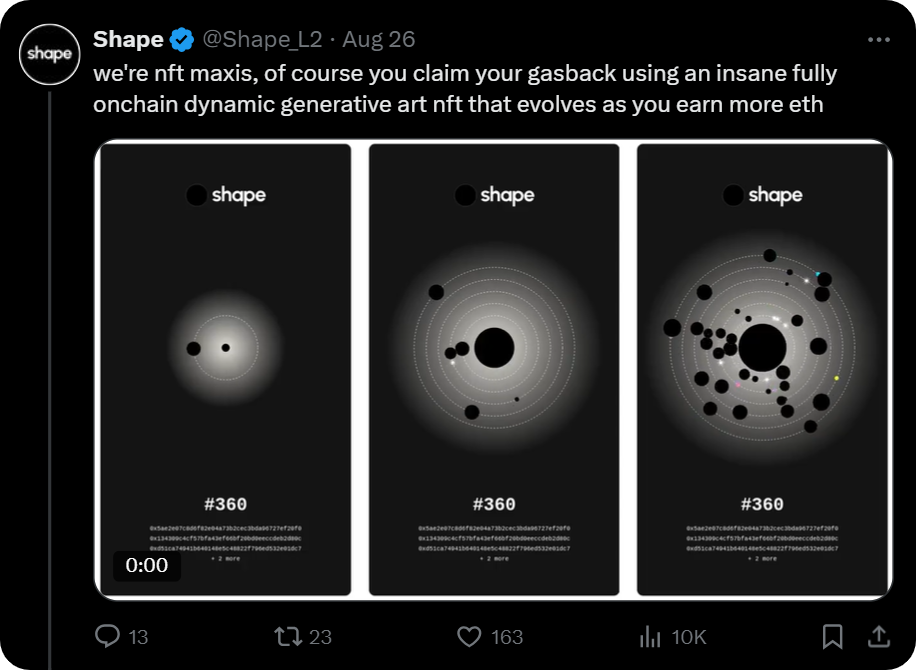Click the middle #360 NFT card
Viewport: 916px width, 670px height.
point(494,370)
